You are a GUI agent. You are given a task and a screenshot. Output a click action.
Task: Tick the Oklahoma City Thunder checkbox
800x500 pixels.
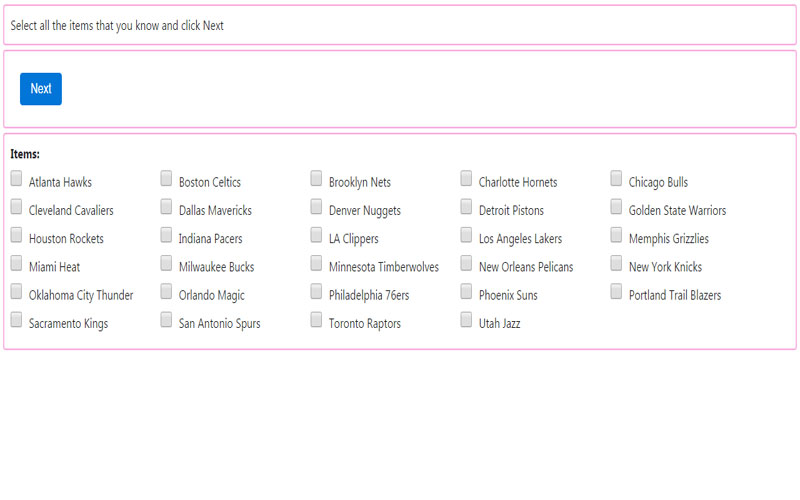[16, 291]
